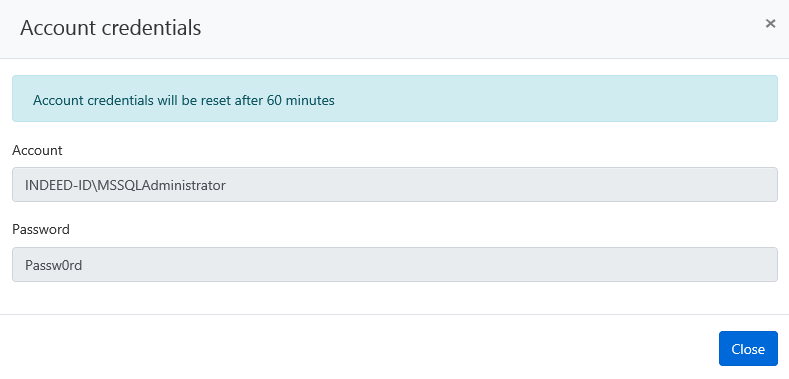Viewport: 789px width, 379px height.
Task: Click the dialog header bar
Action: coord(394,29)
